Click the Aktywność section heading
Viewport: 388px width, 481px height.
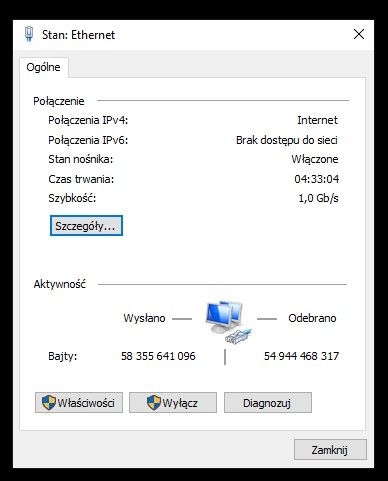pos(60,284)
